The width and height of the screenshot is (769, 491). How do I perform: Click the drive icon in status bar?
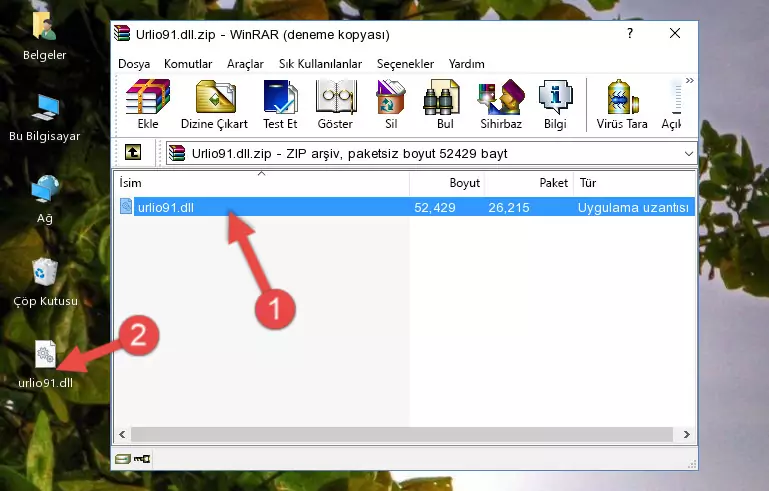tap(123, 459)
